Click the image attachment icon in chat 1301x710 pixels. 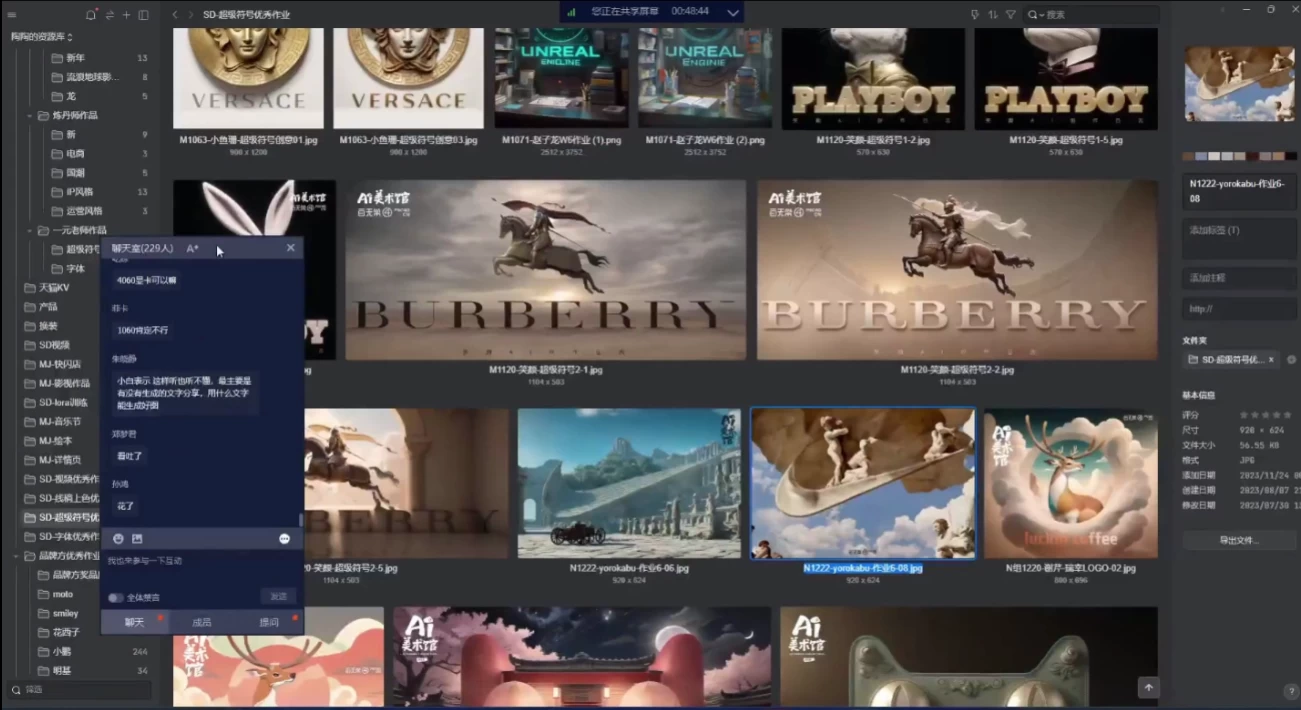(x=138, y=539)
